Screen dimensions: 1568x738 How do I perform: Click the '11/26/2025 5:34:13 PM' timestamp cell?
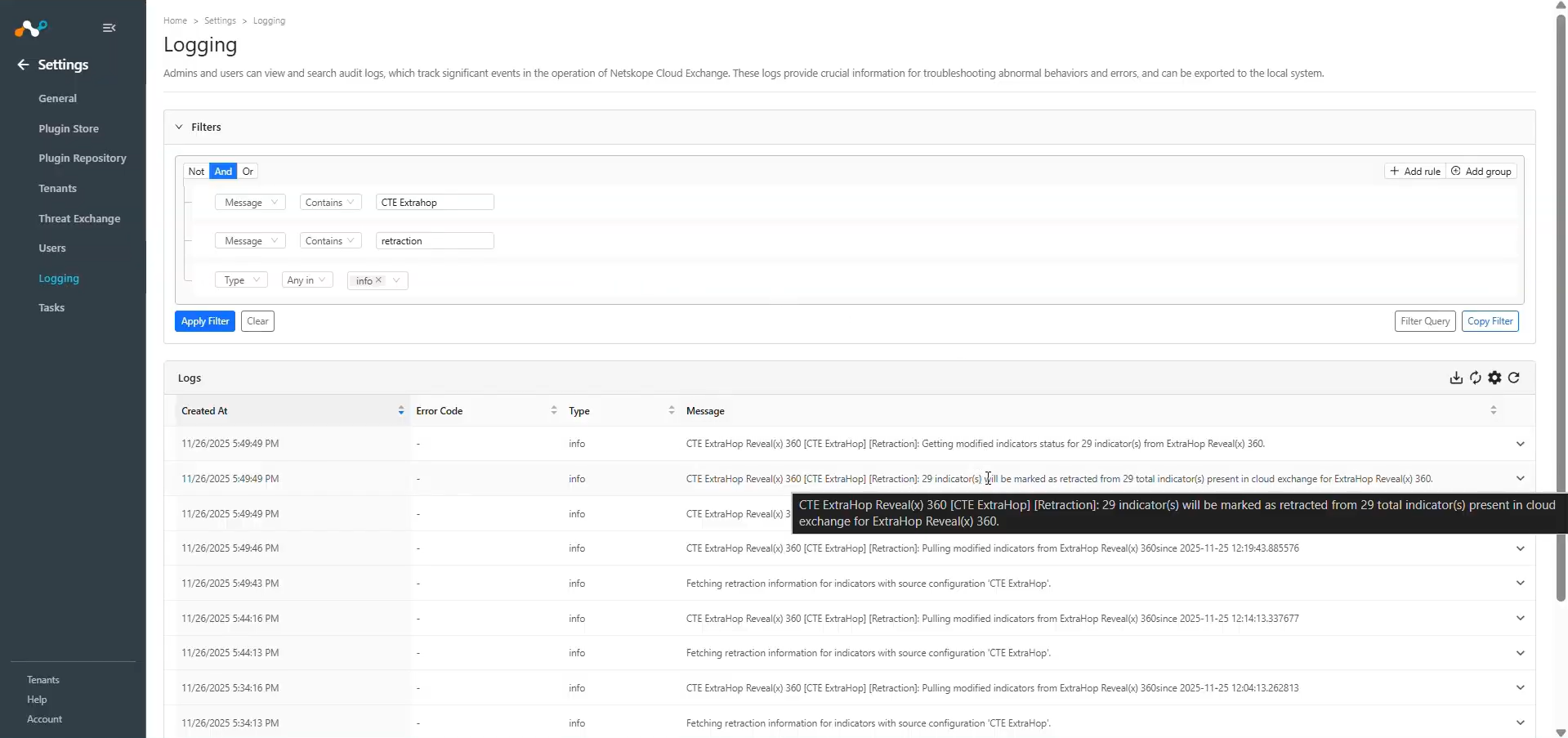pos(230,723)
